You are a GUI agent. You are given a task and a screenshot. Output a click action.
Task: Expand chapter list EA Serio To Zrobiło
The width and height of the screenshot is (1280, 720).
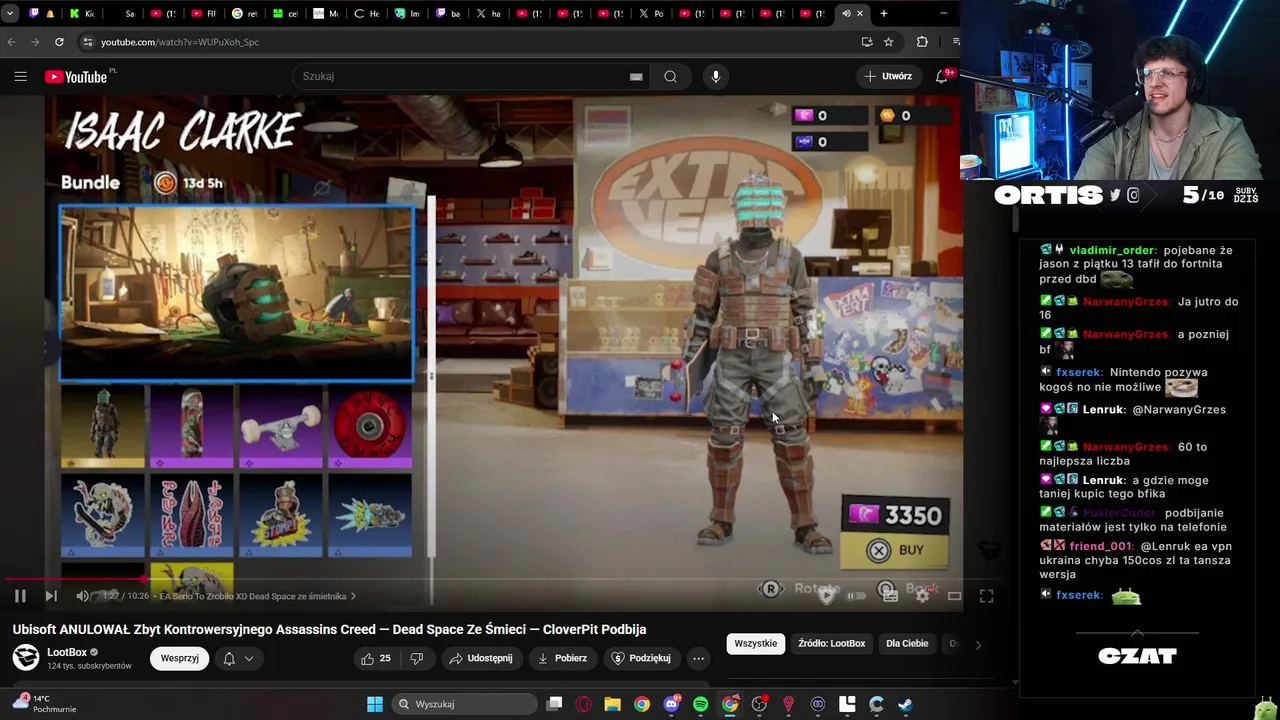point(258,596)
